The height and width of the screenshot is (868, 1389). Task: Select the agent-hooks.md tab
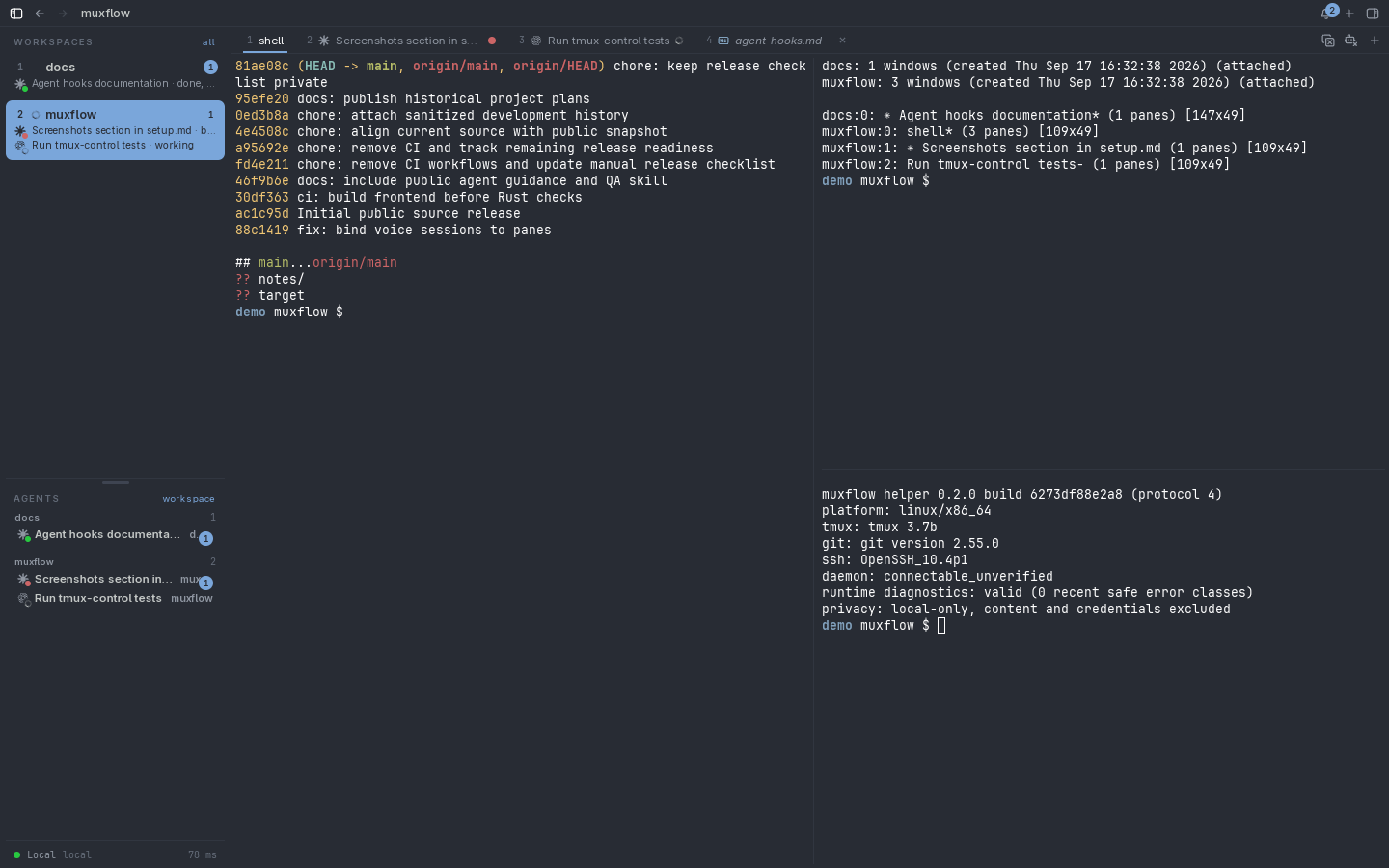776,41
